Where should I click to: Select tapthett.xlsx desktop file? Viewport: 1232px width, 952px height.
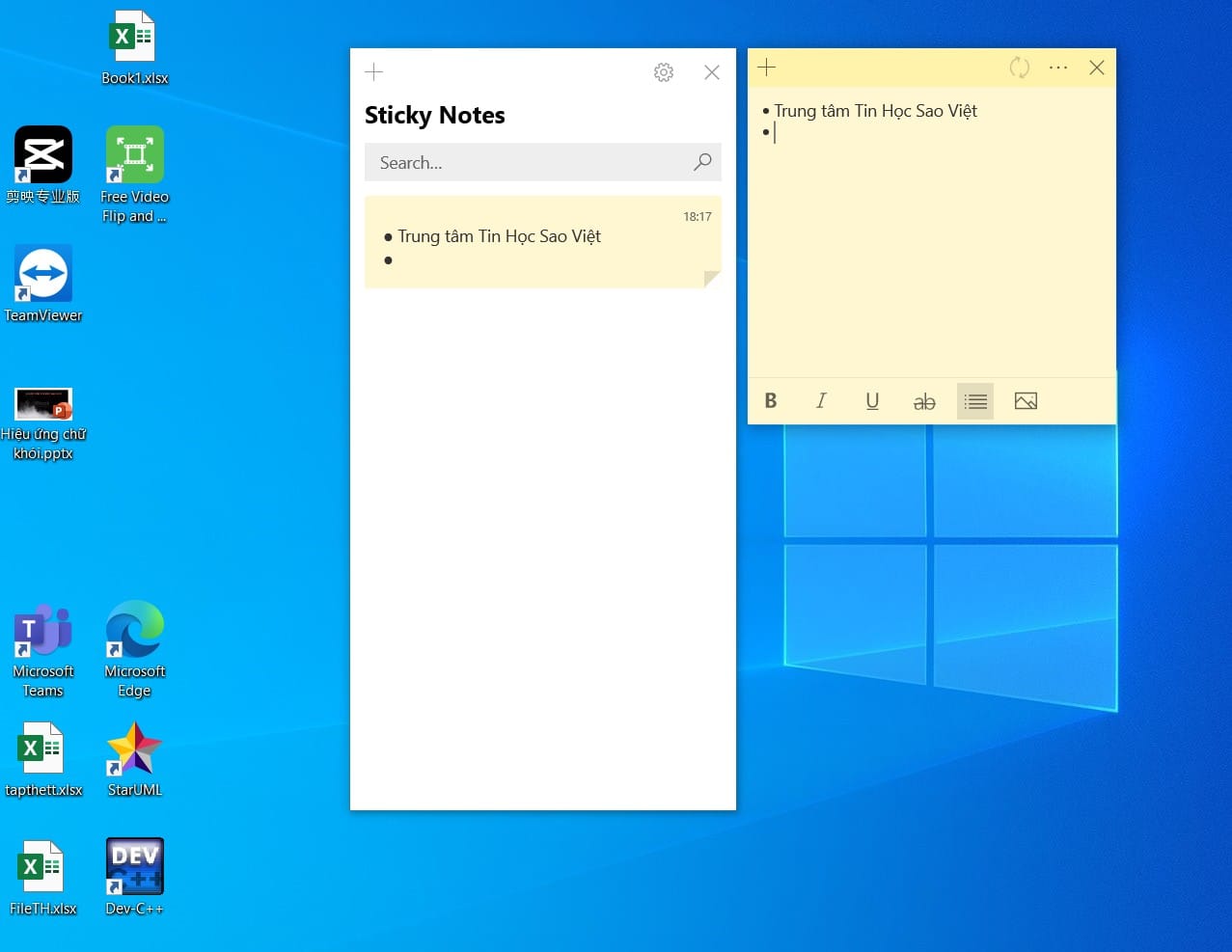click(43, 760)
